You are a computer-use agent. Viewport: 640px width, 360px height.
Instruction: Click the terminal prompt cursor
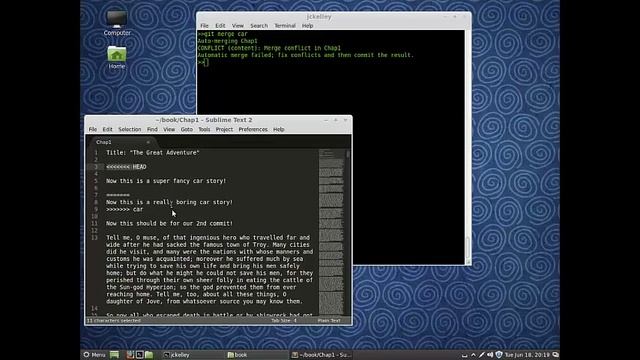tap(206, 62)
